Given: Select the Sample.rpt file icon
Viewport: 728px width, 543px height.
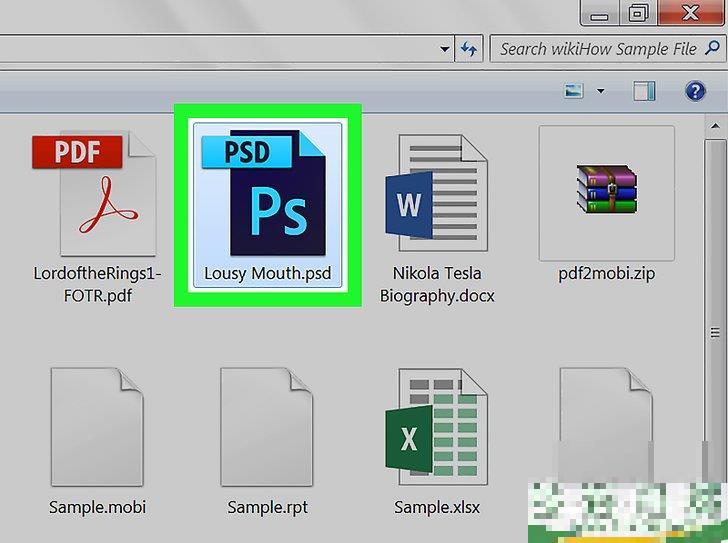Looking at the screenshot, I should 265,427.
